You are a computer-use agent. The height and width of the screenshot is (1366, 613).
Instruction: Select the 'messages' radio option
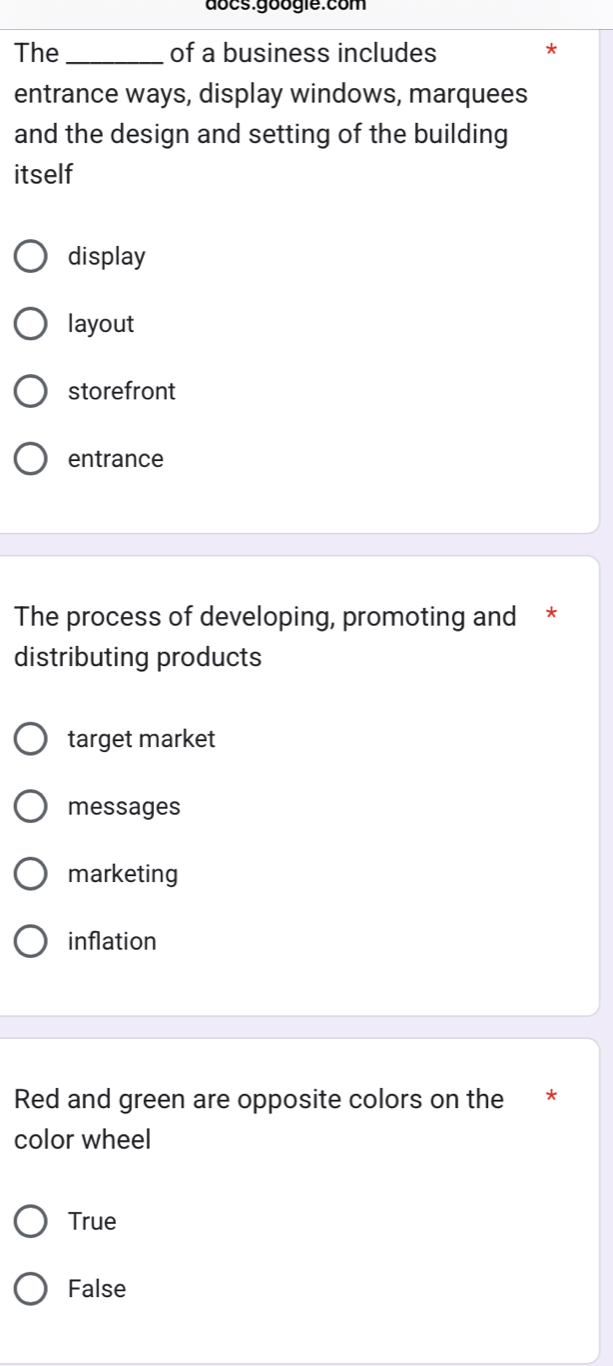[31, 806]
